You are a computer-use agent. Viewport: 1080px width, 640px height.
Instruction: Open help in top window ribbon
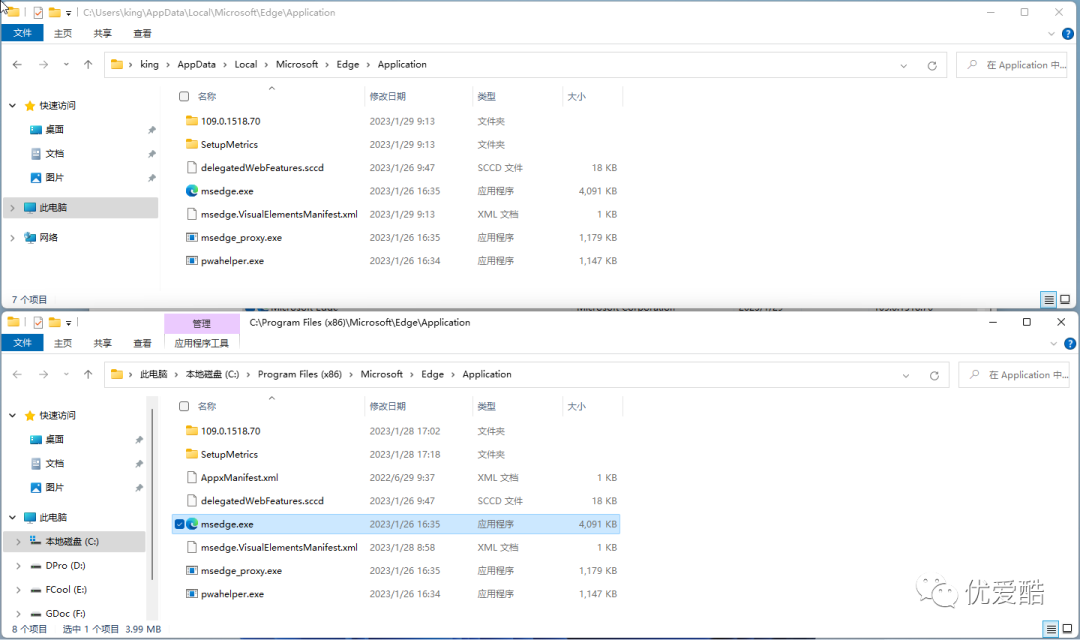[x=1068, y=34]
